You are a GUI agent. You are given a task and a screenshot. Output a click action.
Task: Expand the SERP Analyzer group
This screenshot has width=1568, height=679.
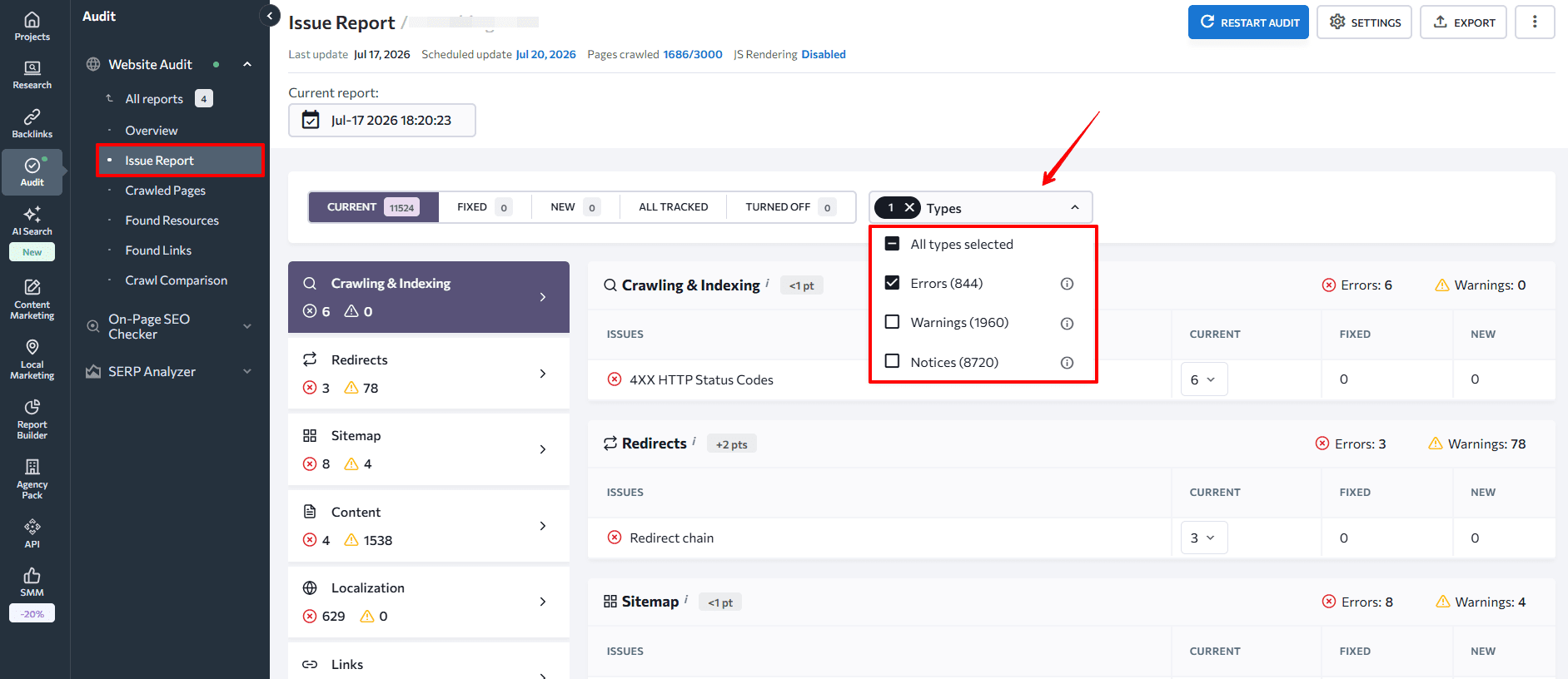pos(247,371)
